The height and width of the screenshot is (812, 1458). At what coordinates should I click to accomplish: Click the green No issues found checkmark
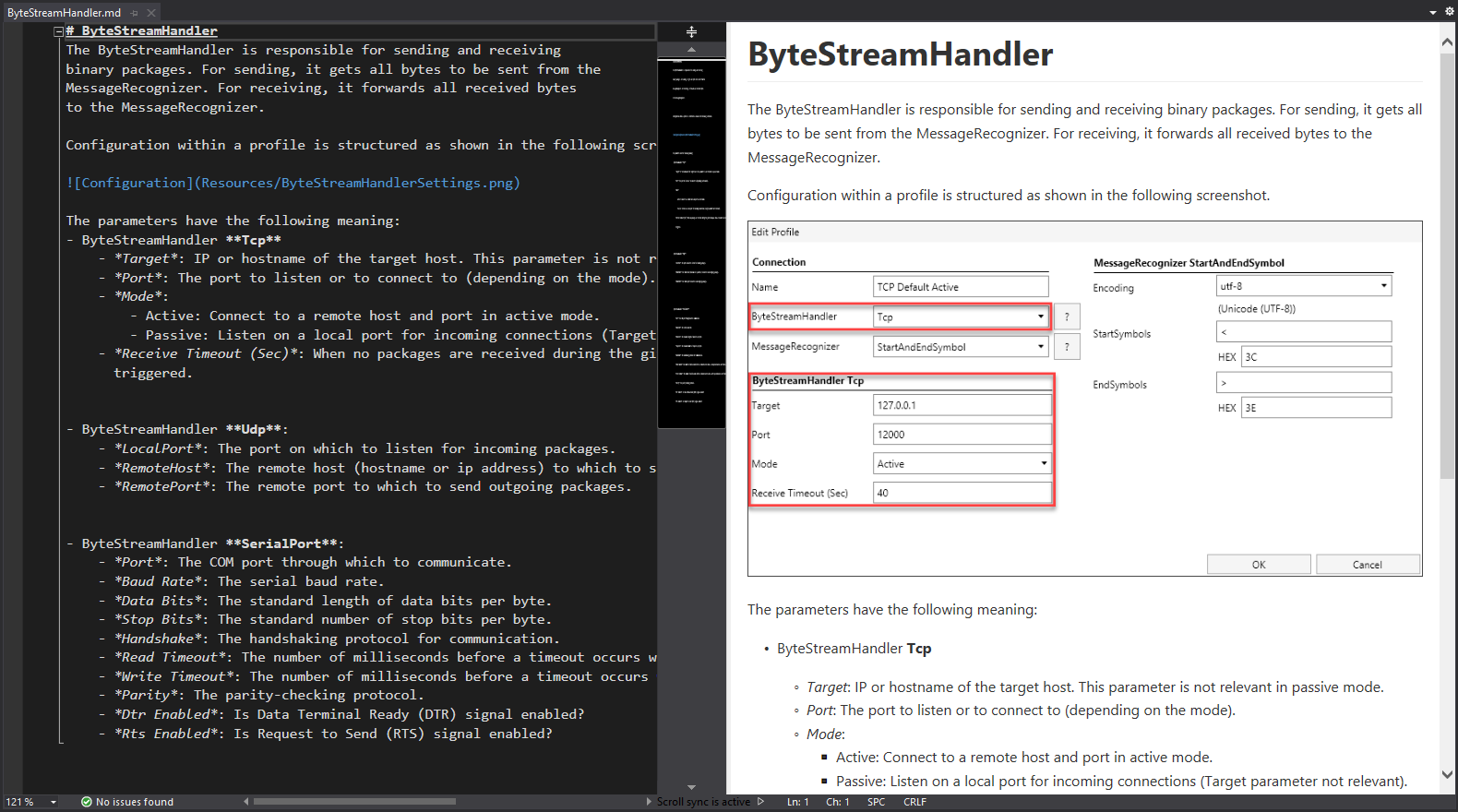pyautogui.click(x=87, y=802)
